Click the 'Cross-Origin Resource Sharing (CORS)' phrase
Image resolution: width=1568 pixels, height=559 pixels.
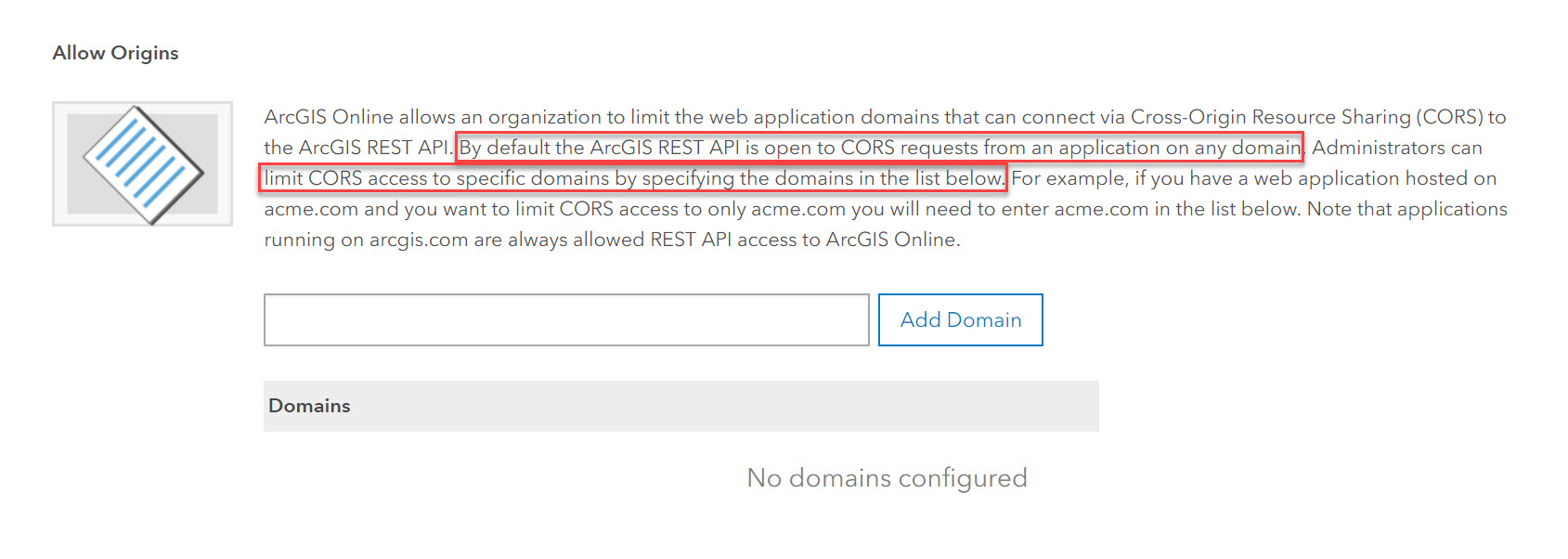click(1307, 117)
